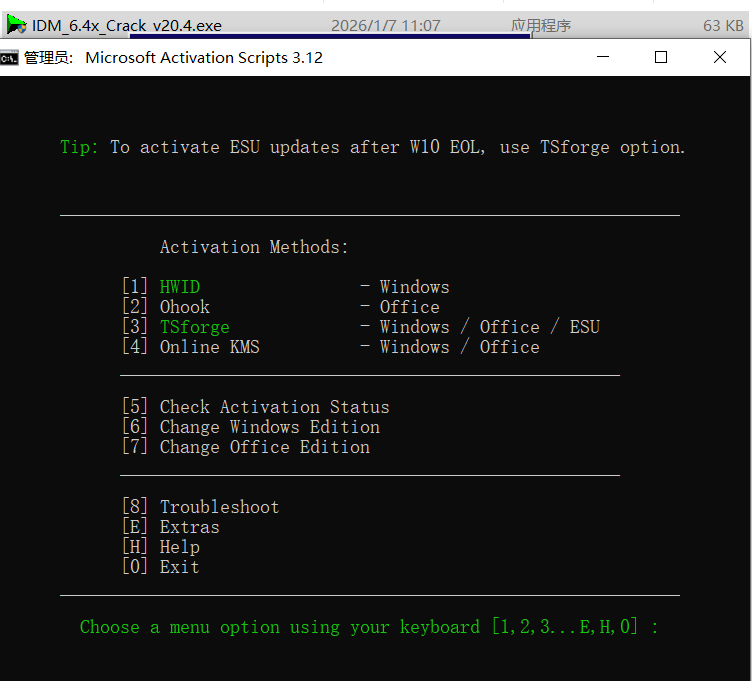Click the Troubleshoot entry

coord(220,507)
